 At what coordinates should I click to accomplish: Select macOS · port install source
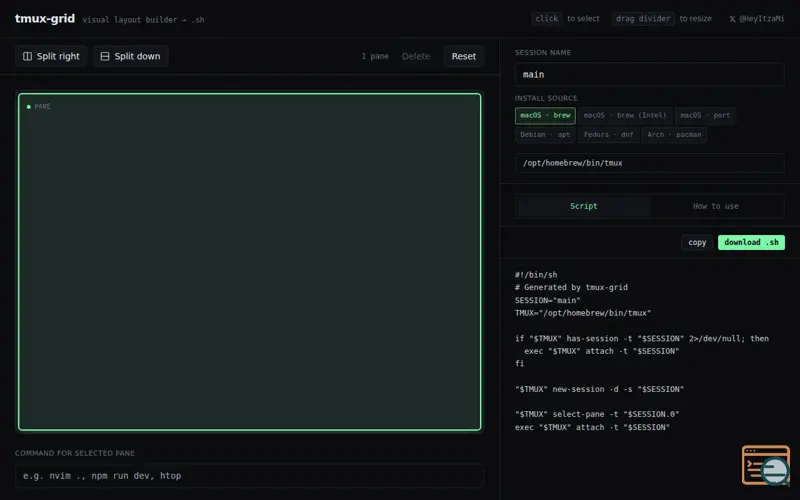pos(705,115)
